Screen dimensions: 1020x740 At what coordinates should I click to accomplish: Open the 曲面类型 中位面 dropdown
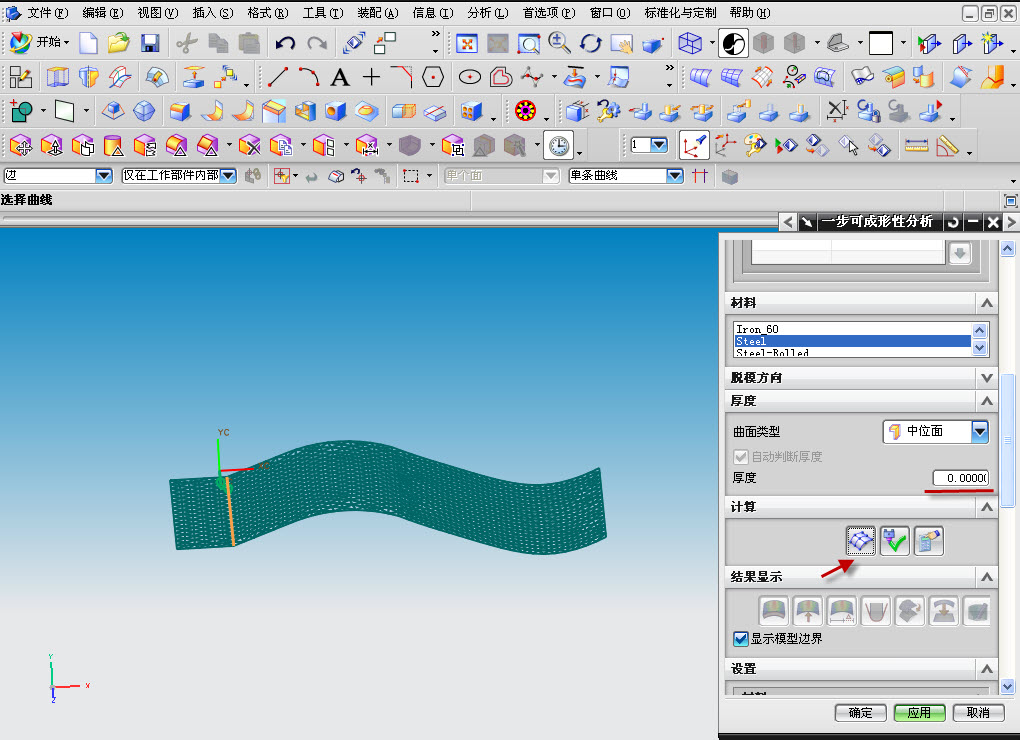(935, 431)
